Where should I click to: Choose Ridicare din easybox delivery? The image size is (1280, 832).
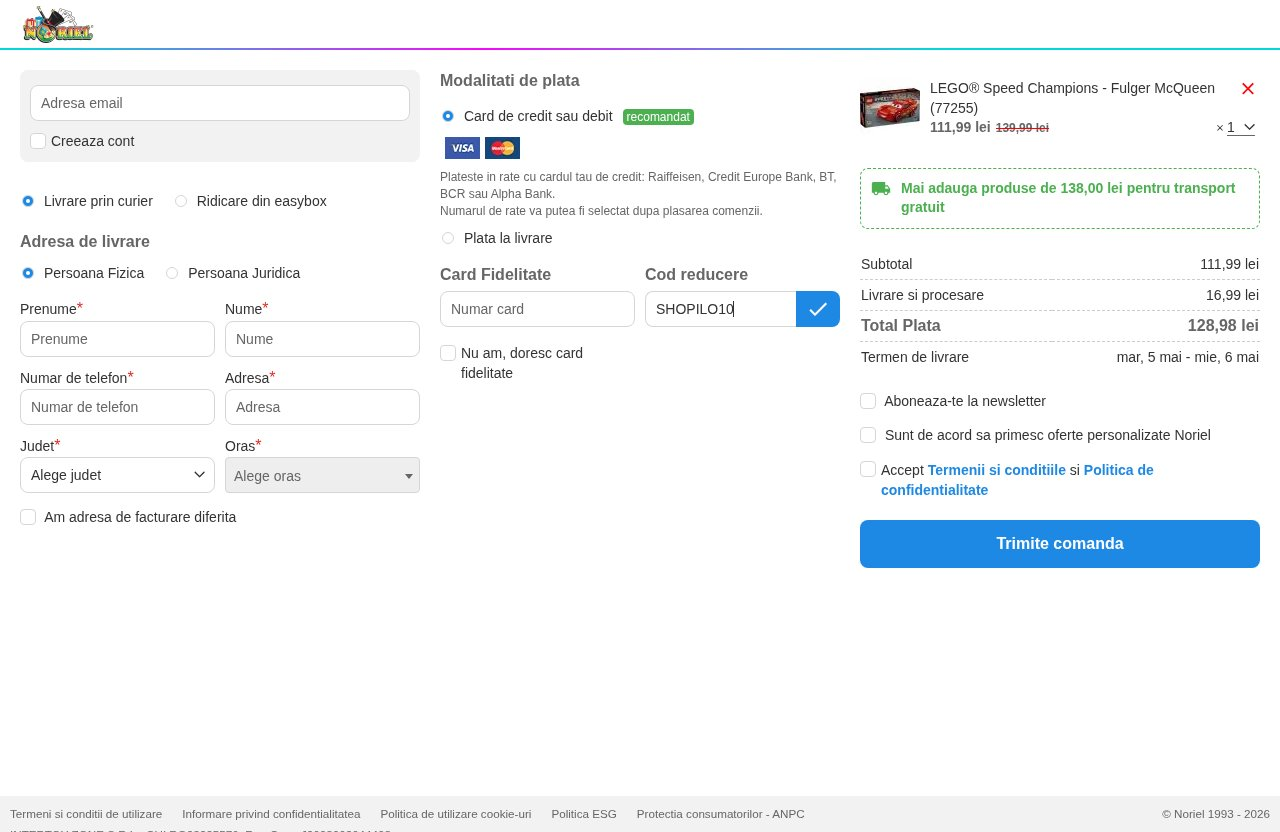[x=181, y=201]
